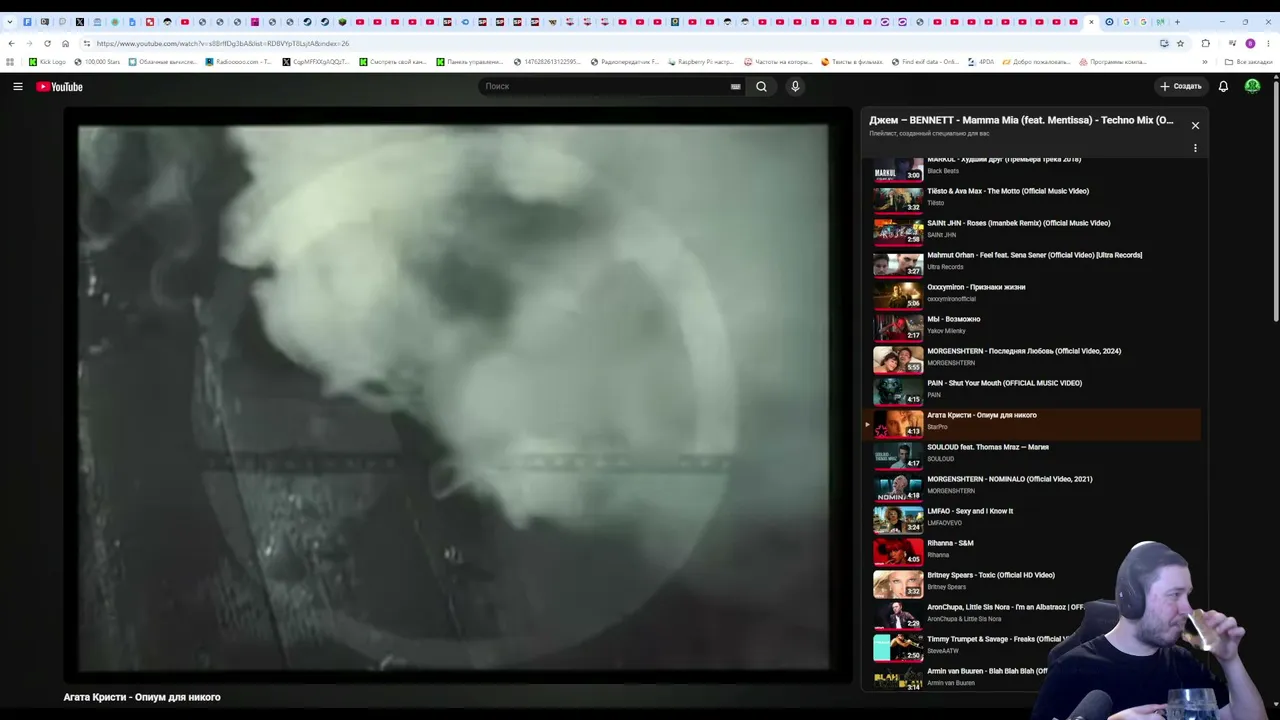Select Oxxxymiron - Признаки жизни title
The image size is (1280, 720).
point(976,287)
